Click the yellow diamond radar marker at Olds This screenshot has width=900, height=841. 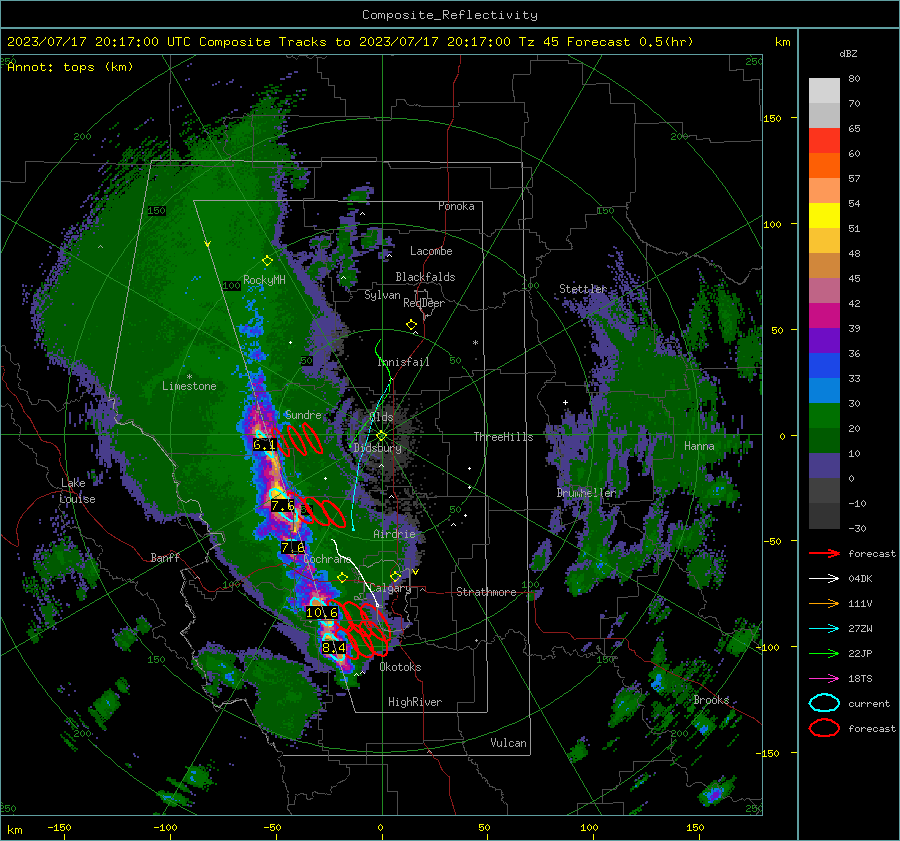coord(381,436)
